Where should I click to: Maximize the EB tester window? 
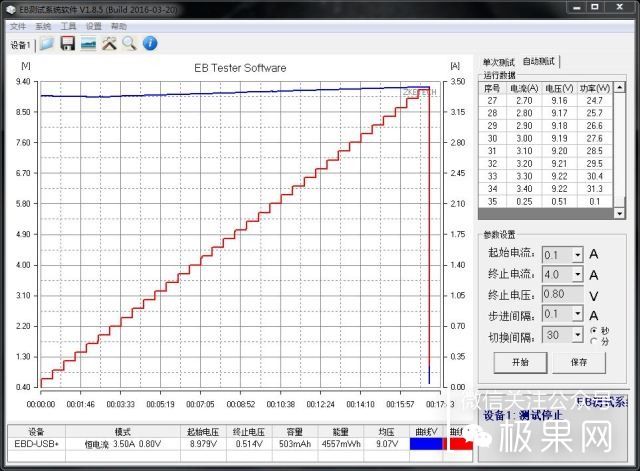pyautogui.click(x=595, y=7)
